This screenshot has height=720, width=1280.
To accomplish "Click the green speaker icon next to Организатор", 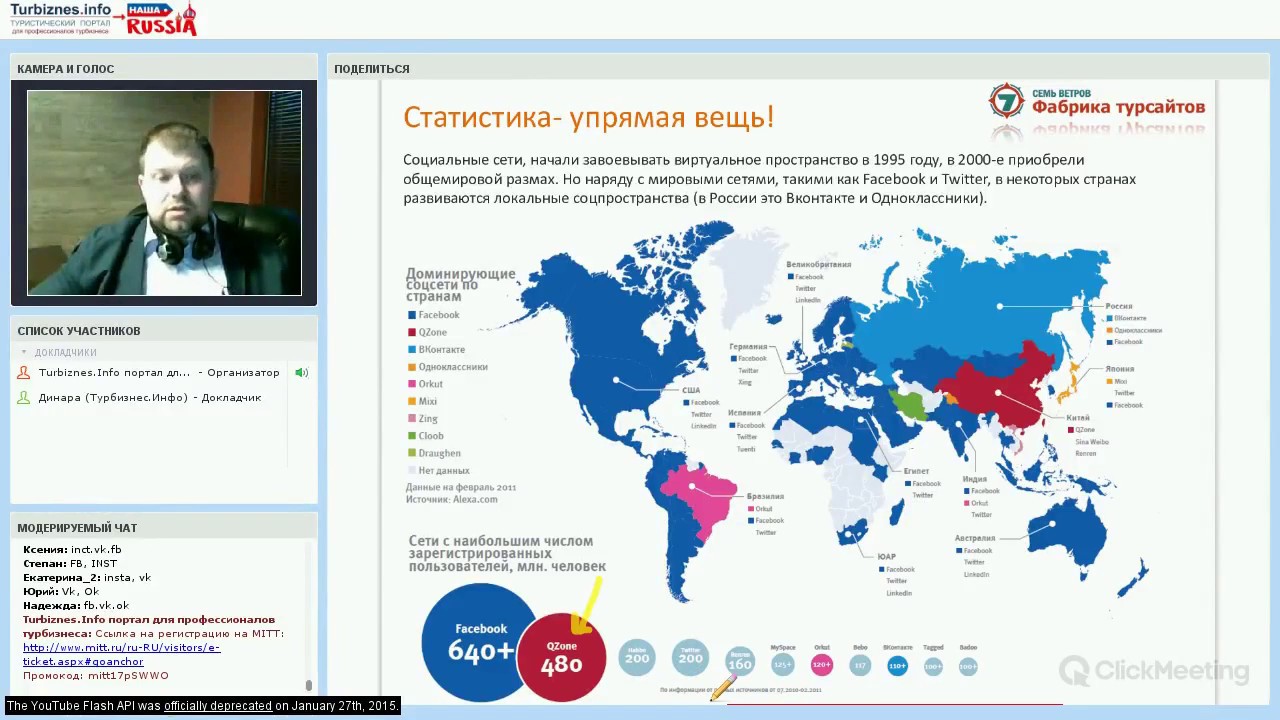I will coord(301,373).
